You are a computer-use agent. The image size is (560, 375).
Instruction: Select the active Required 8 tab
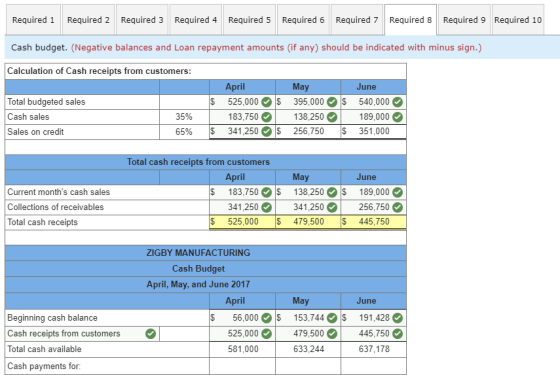click(x=410, y=20)
